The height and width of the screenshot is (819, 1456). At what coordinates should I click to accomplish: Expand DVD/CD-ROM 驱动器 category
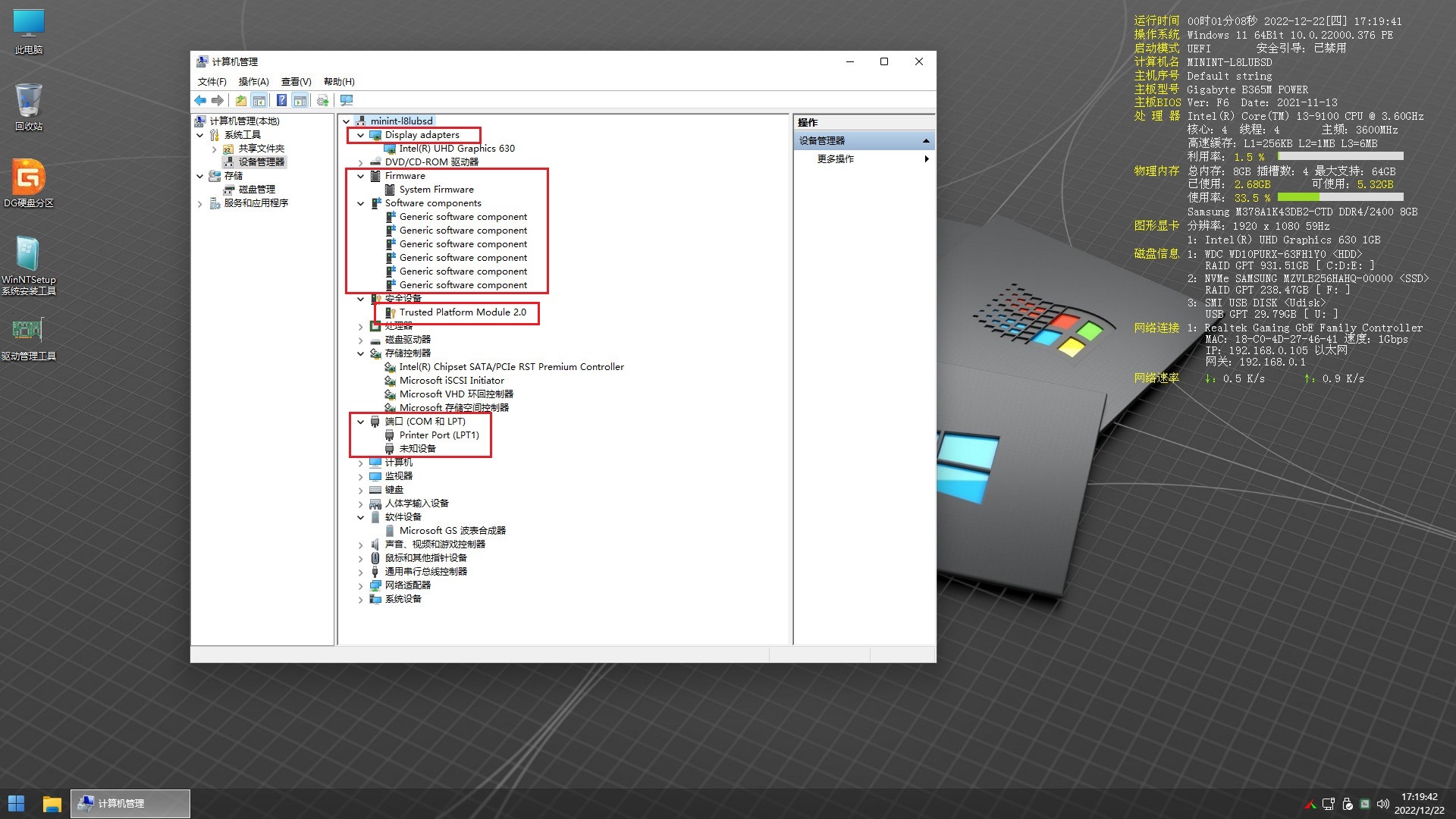pos(361,162)
